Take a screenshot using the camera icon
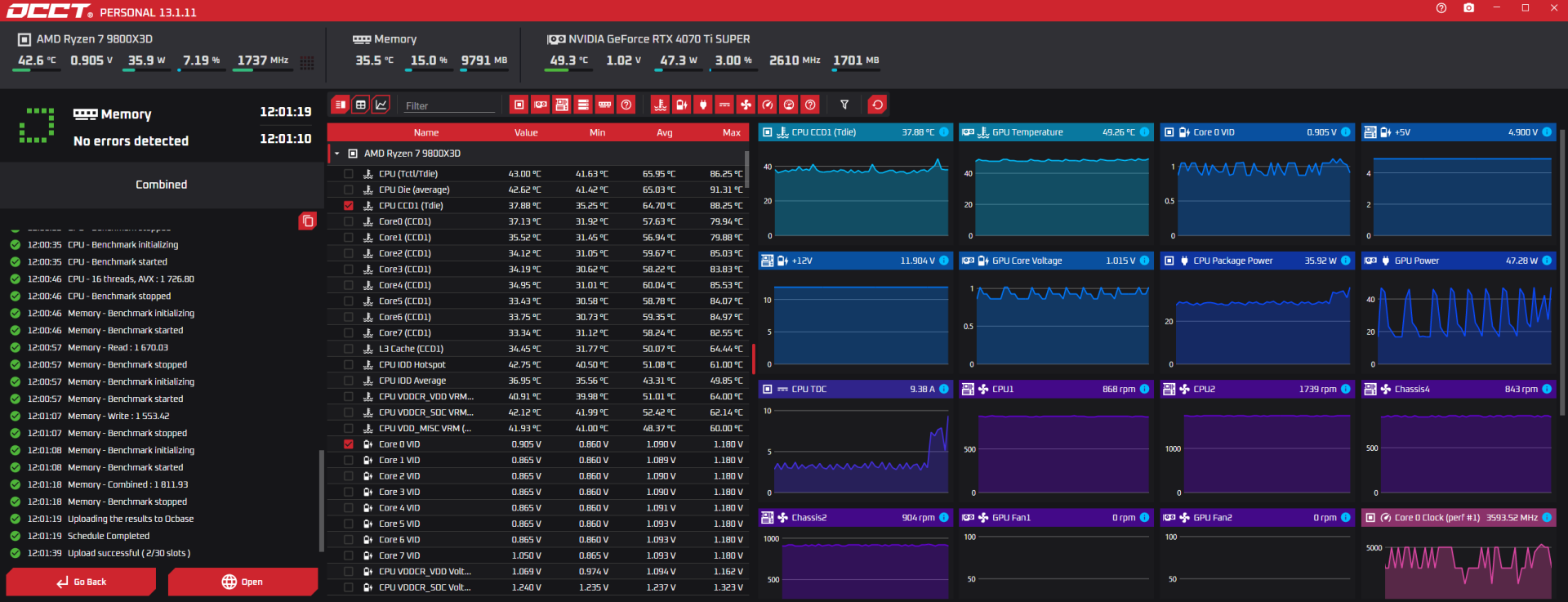Screen dimensions: 1568x602 pyautogui.click(x=1468, y=8)
